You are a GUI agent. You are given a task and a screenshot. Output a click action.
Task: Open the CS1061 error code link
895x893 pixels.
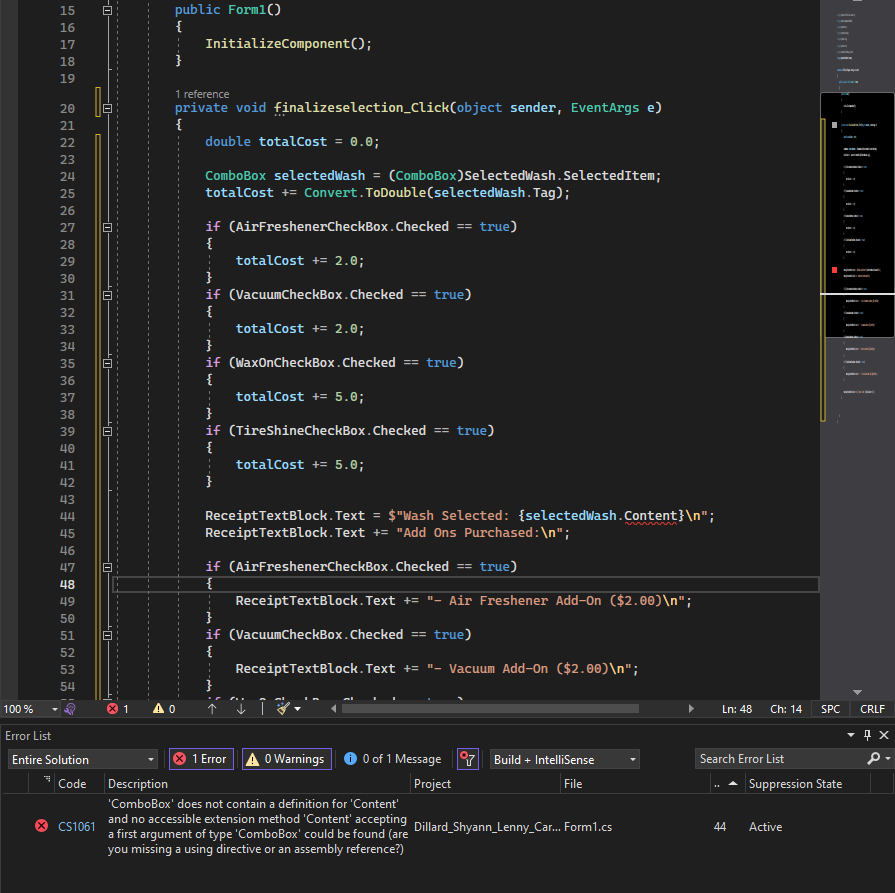click(x=76, y=827)
